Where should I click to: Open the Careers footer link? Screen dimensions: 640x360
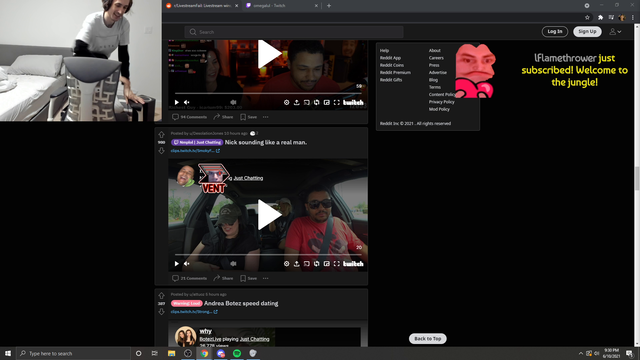(436, 58)
